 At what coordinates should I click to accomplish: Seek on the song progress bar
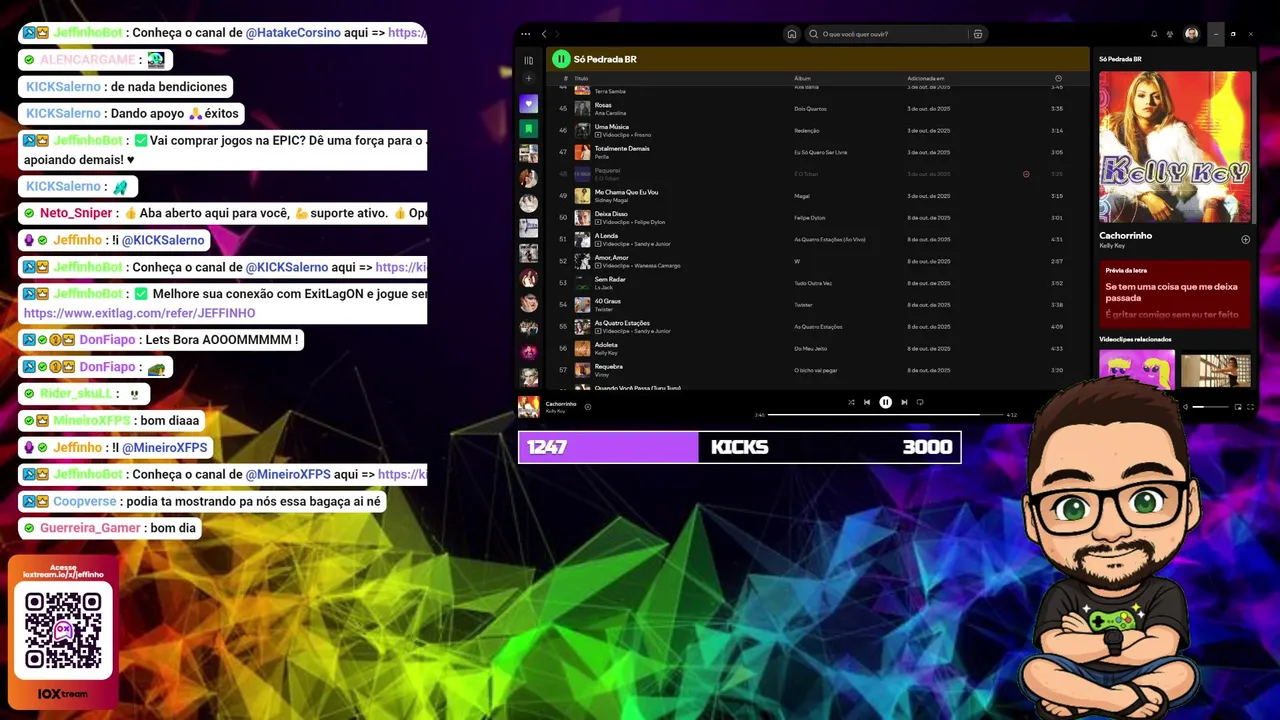click(886, 414)
